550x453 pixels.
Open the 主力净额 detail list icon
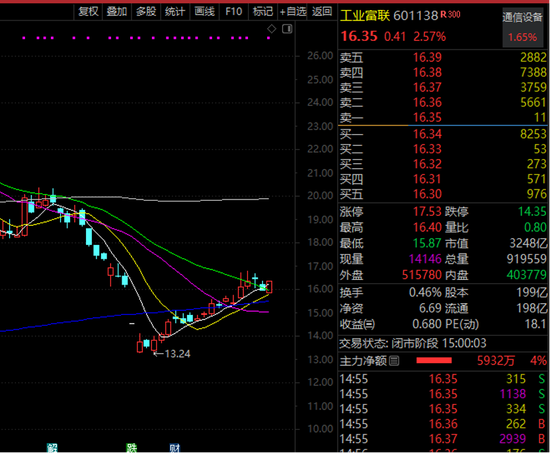[x=394, y=361]
